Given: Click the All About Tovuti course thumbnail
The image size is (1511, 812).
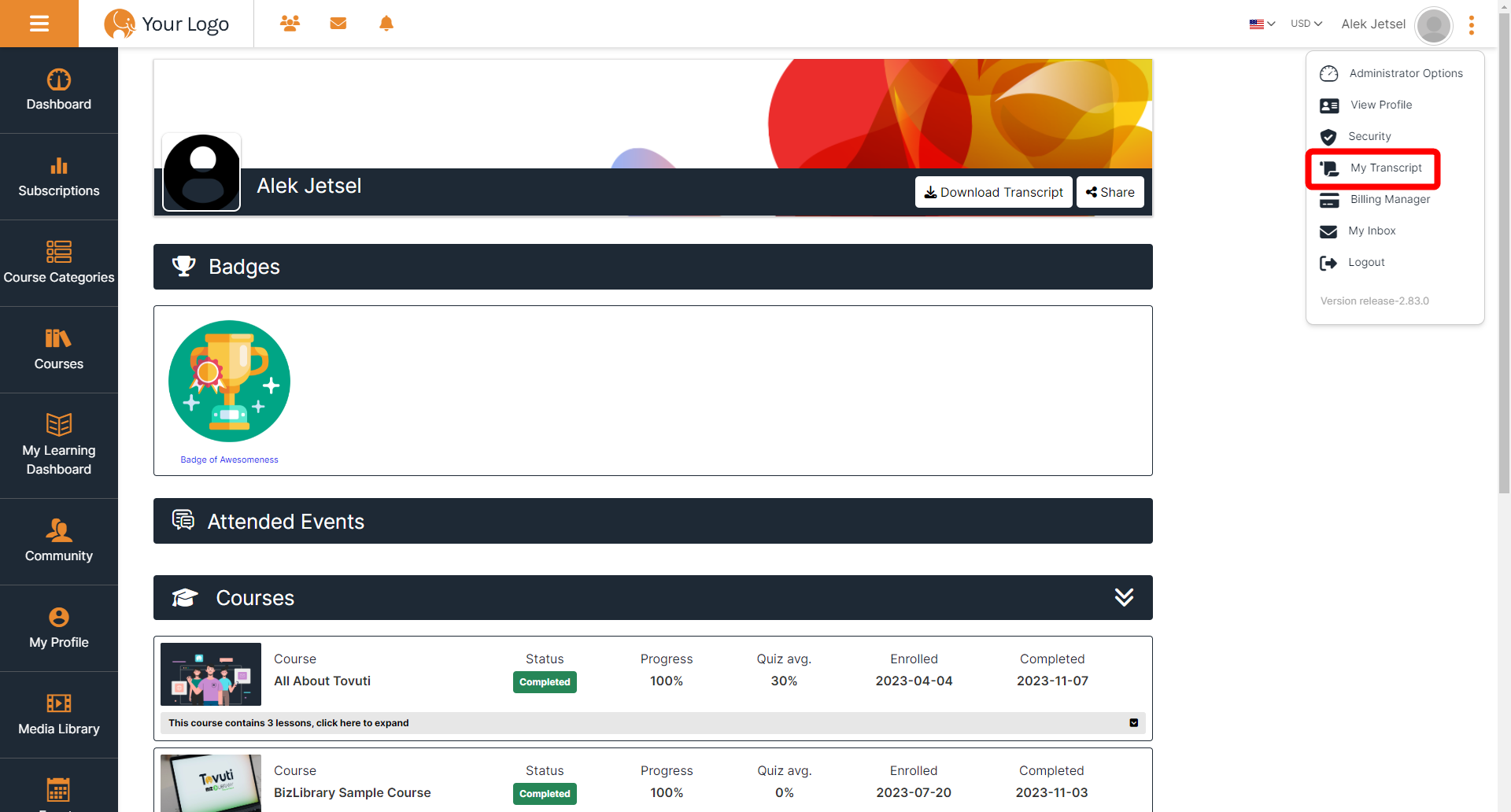Looking at the screenshot, I should 211,674.
